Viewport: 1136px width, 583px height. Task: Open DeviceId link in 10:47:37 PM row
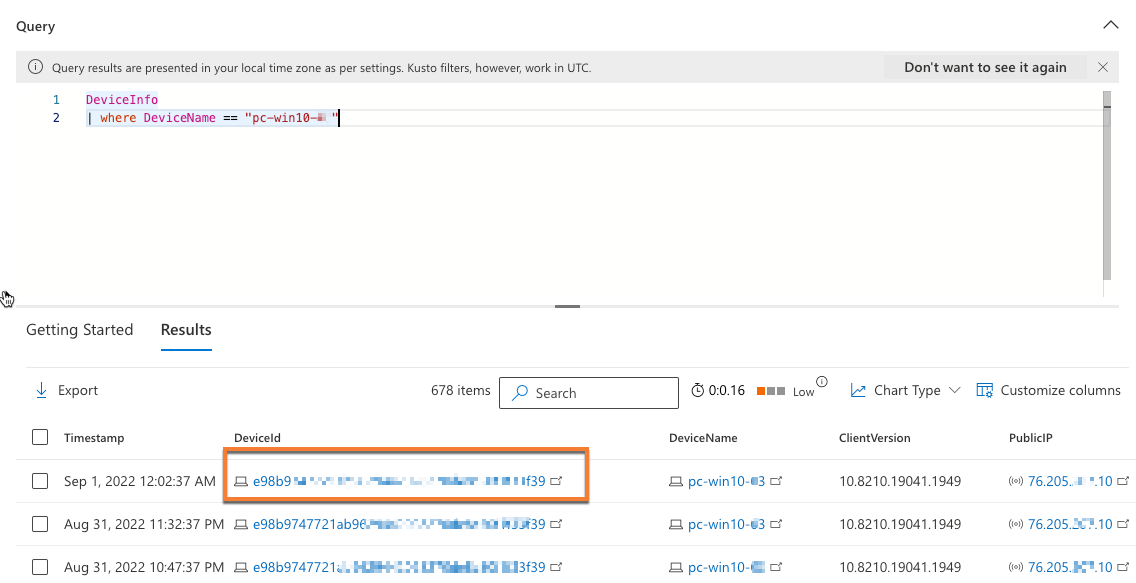click(398, 566)
